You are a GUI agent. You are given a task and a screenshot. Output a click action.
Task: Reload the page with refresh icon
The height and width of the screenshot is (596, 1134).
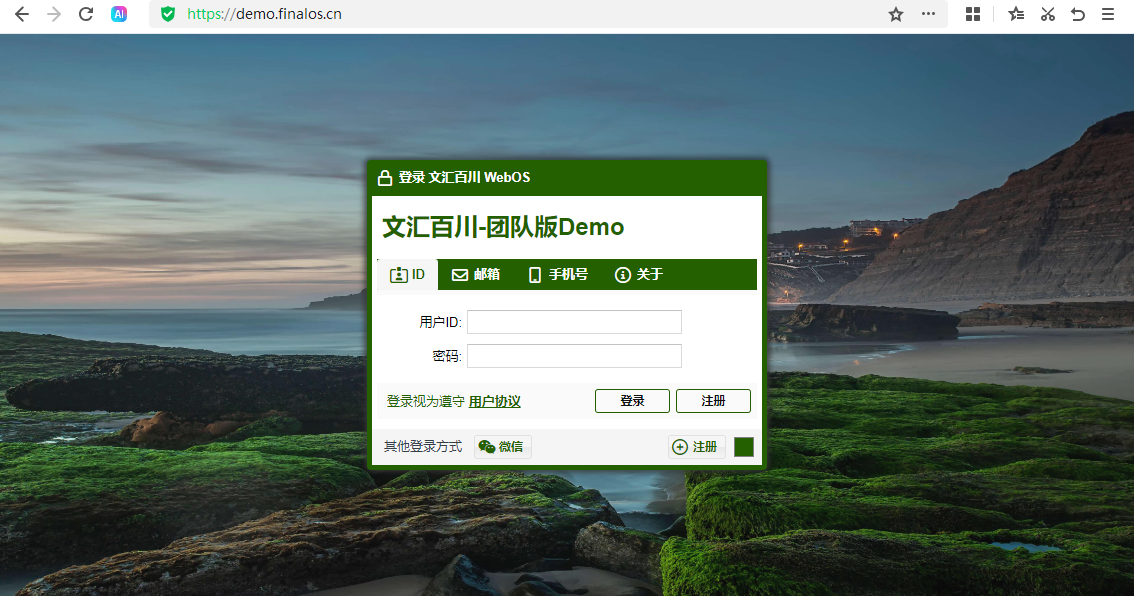pyautogui.click(x=85, y=14)
